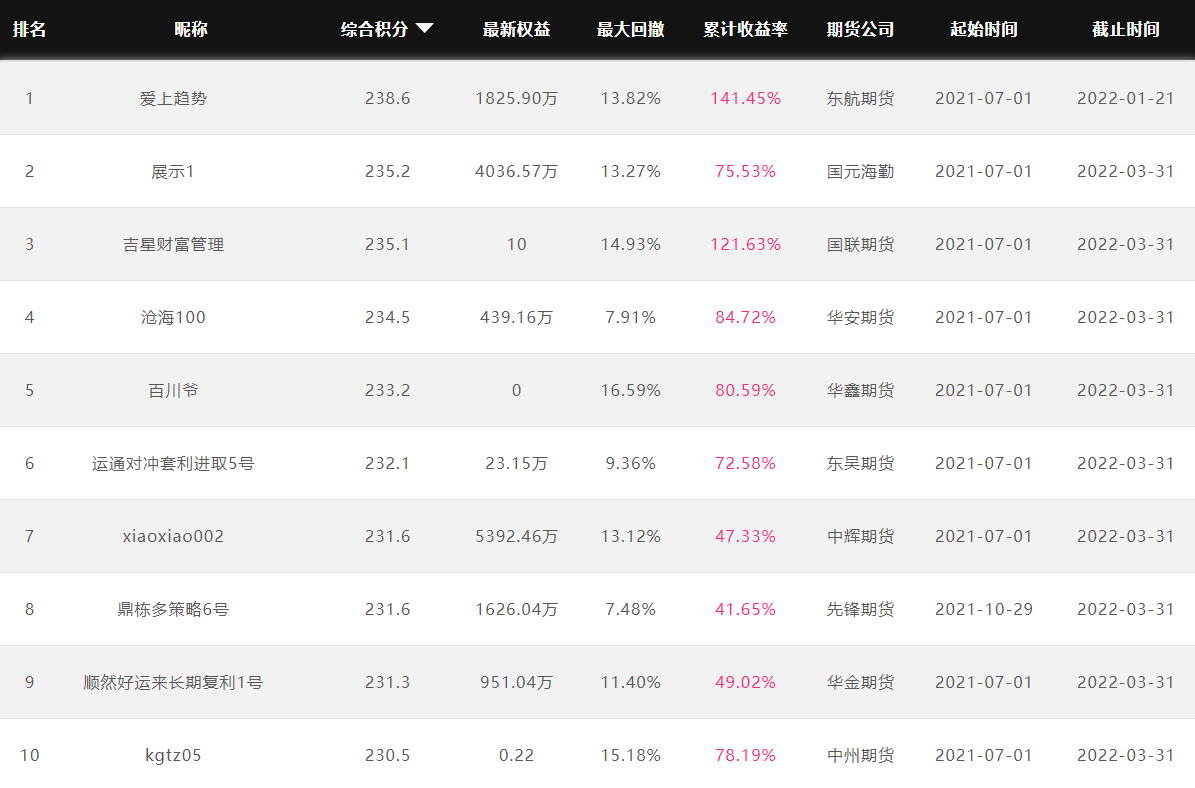Click the 最大回撤 column header
Screen dimensions: 1195x788
630,29
